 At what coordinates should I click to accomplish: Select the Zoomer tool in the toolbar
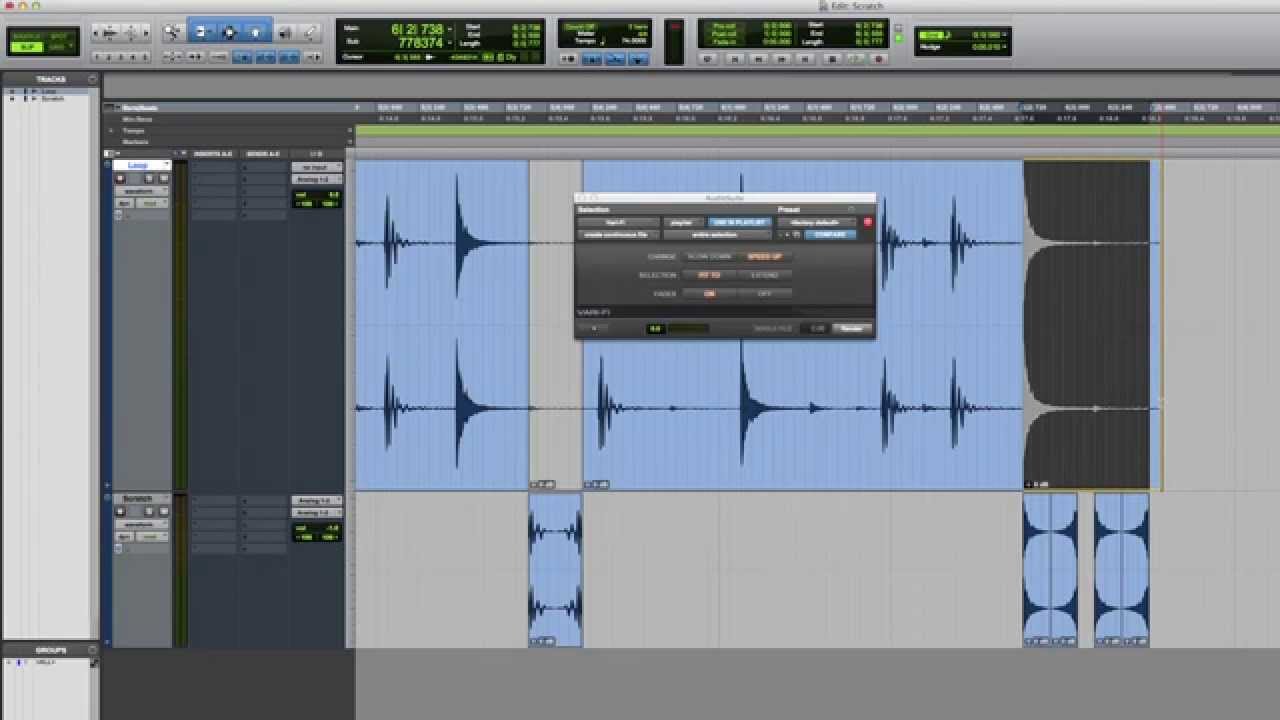click(172, 32)
